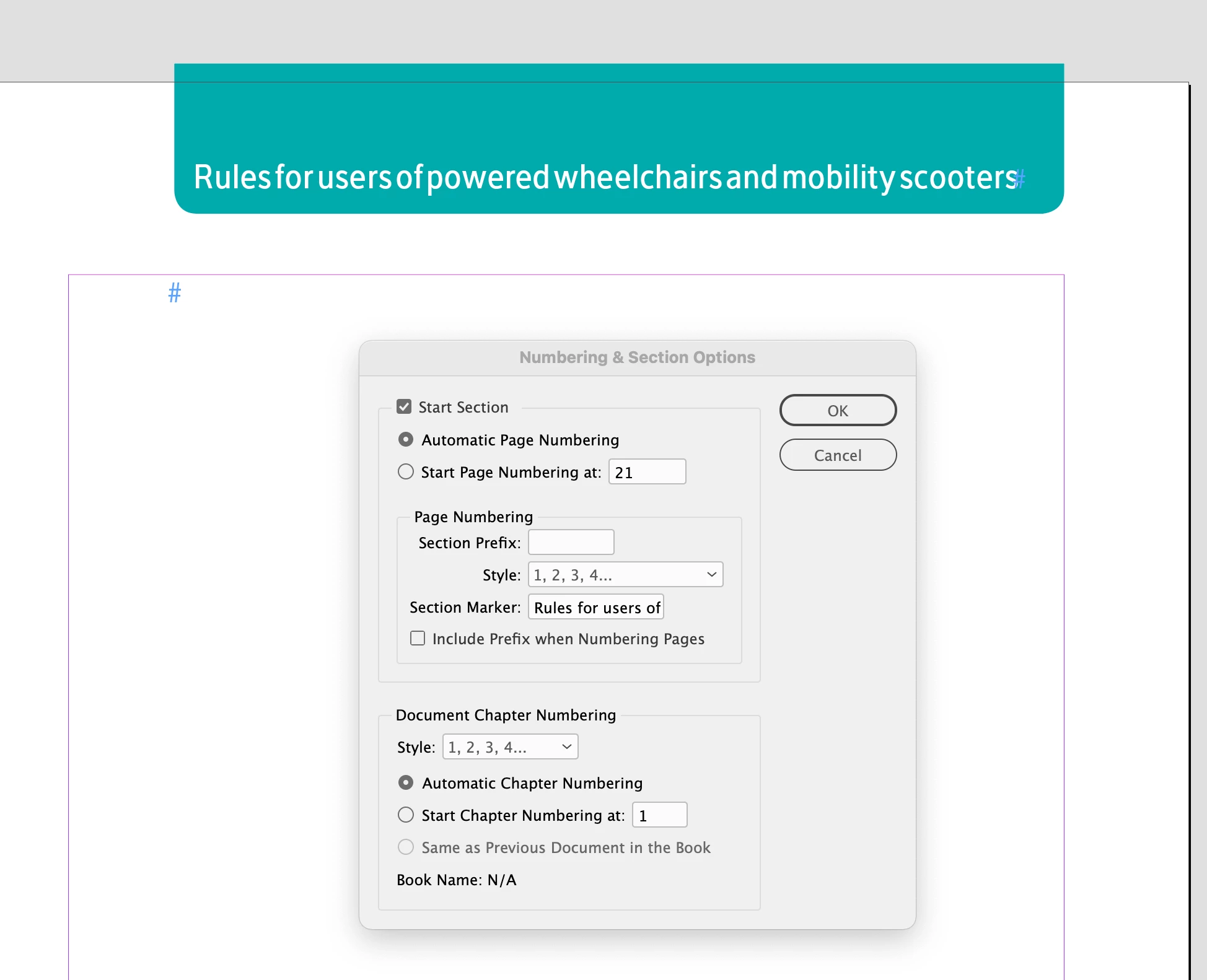Screen dimensions: 1207x980
Task: Open the Page Numbering Style dropdown
Action: 625,575
